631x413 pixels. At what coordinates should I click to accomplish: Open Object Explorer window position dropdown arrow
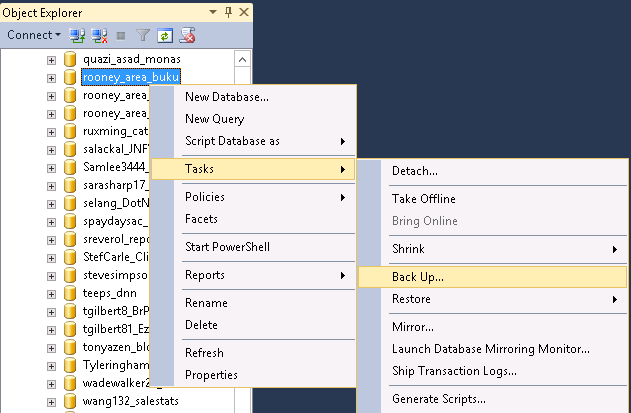coord(214,12)
